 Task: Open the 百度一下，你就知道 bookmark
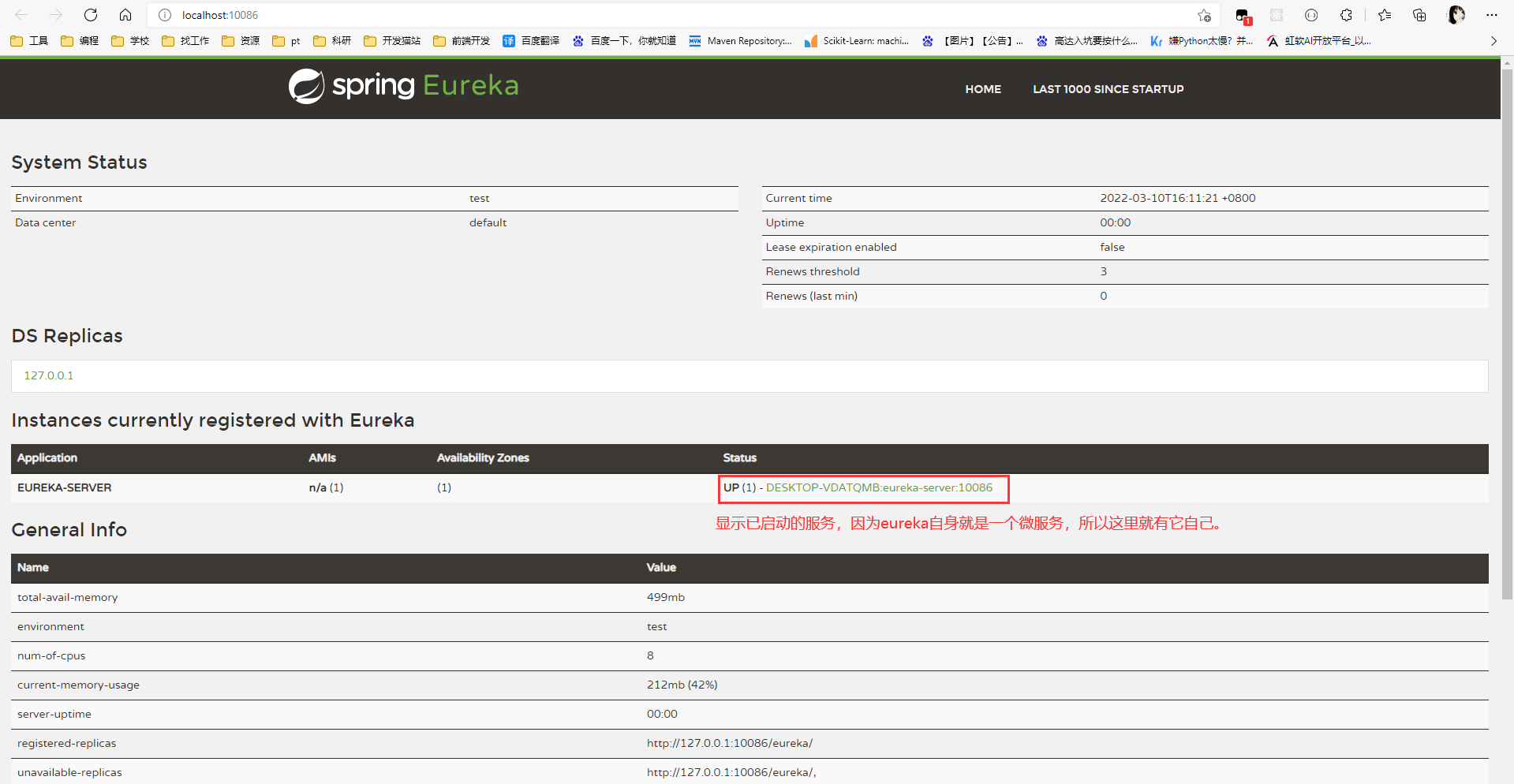[624, 41]
